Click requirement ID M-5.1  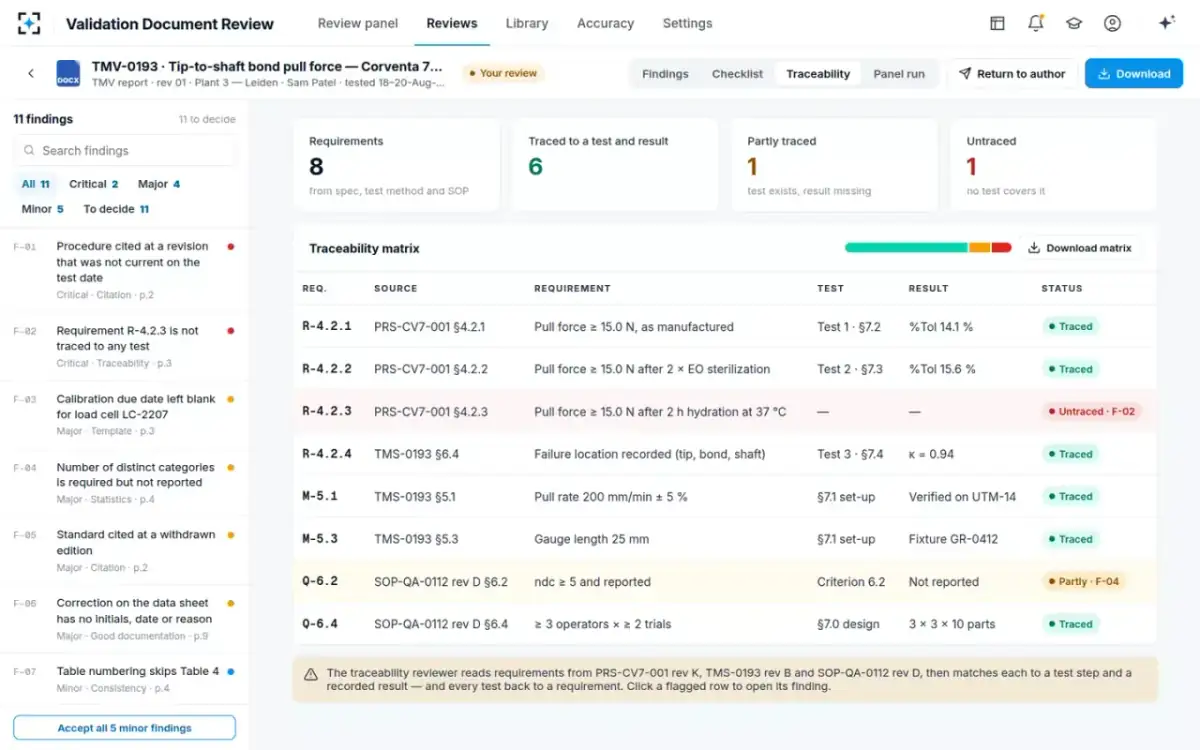click(x=320, y=496)
